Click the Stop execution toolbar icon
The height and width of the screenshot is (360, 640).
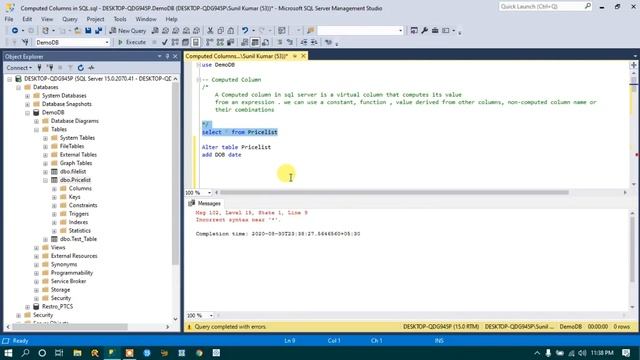pyautogui.click(x=154, y=42)
